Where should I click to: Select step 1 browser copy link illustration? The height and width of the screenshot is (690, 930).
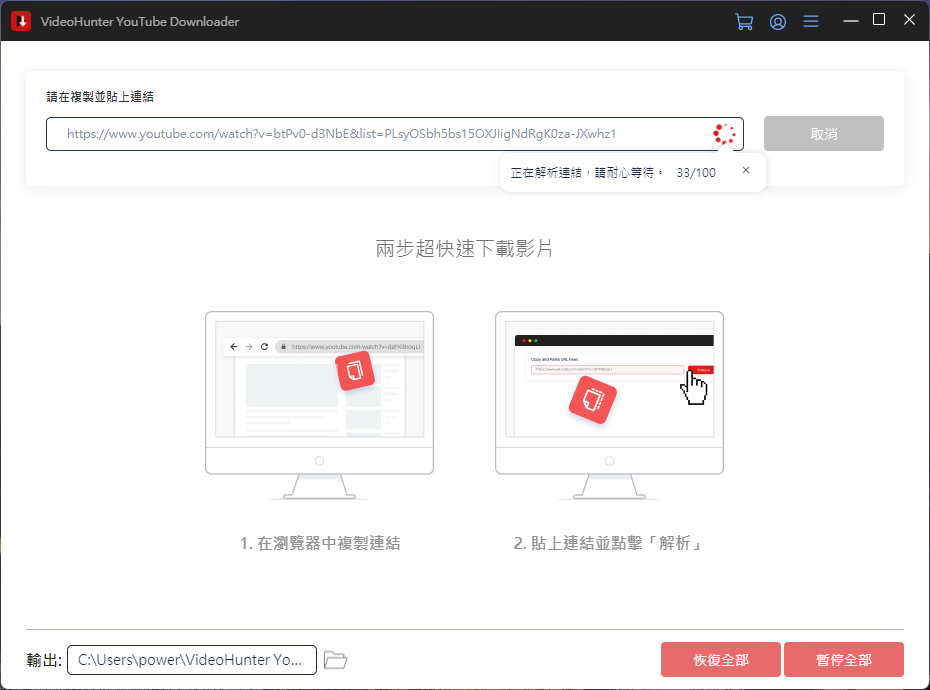[x=319, y=405]
